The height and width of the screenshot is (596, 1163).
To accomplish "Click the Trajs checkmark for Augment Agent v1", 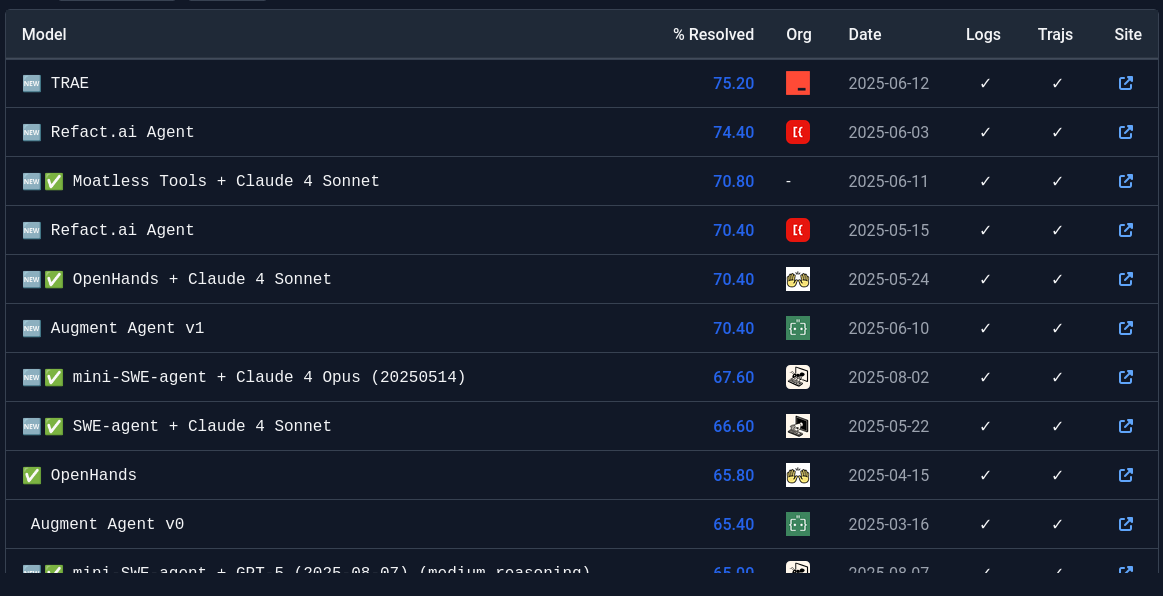I will [x=1057, y=328].
